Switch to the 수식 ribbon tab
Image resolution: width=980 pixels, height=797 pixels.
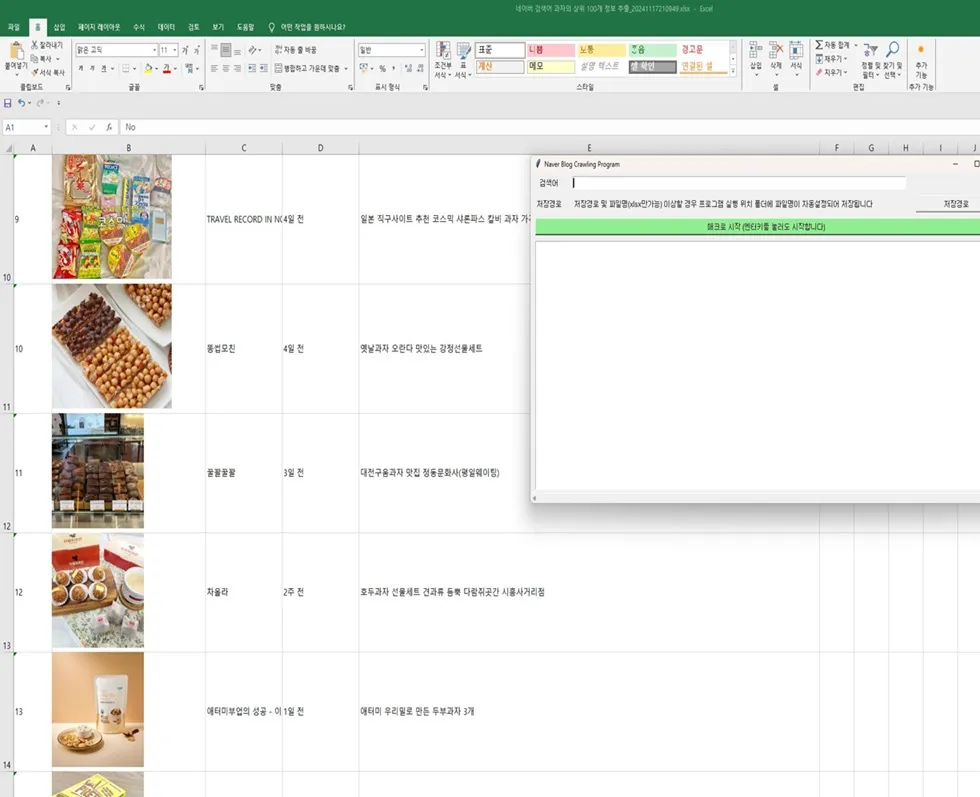[139, 27]
